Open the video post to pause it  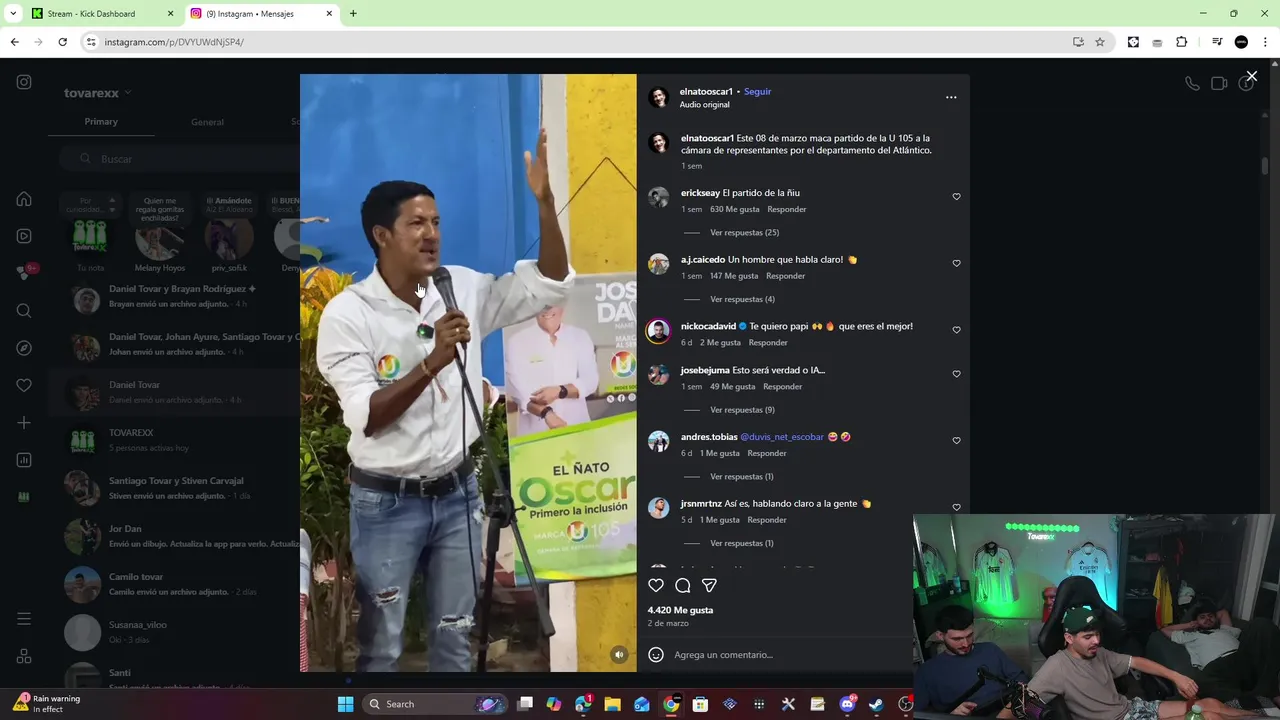tap(468, 373)
